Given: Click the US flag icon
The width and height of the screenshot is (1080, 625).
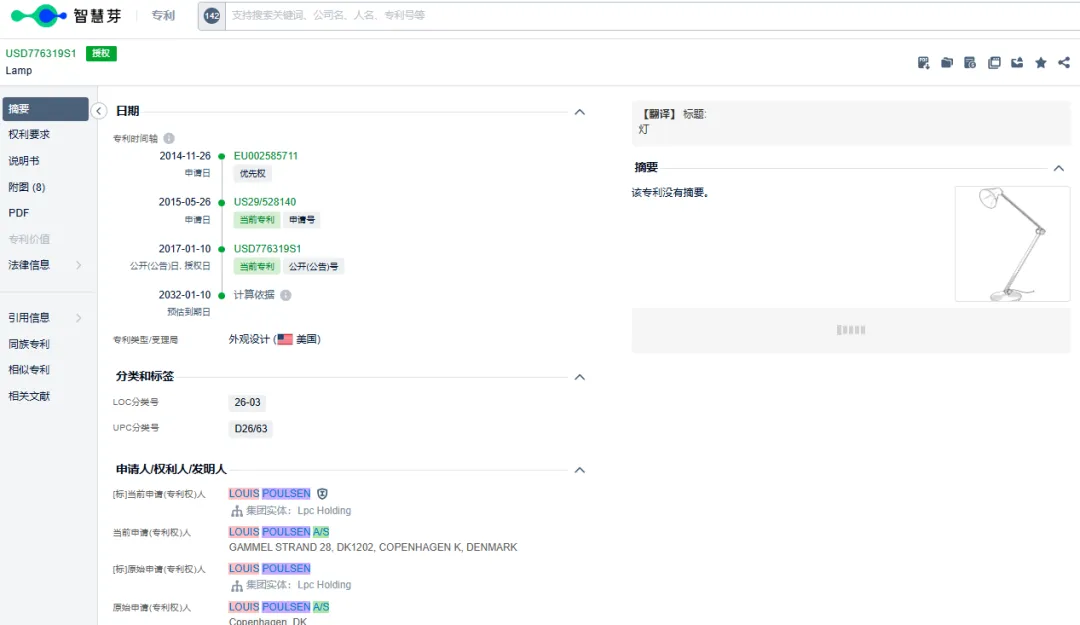Looking at the screenshot, I should click(x=285, y=339).
